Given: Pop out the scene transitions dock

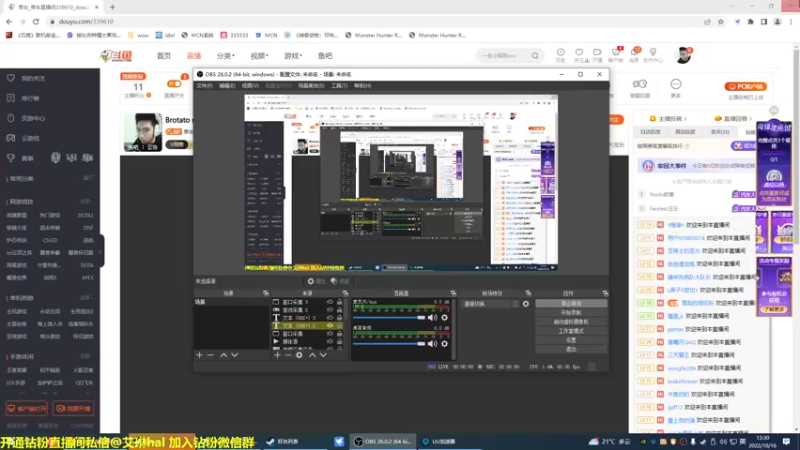Looking at the screenshot, I should (528, 293).
